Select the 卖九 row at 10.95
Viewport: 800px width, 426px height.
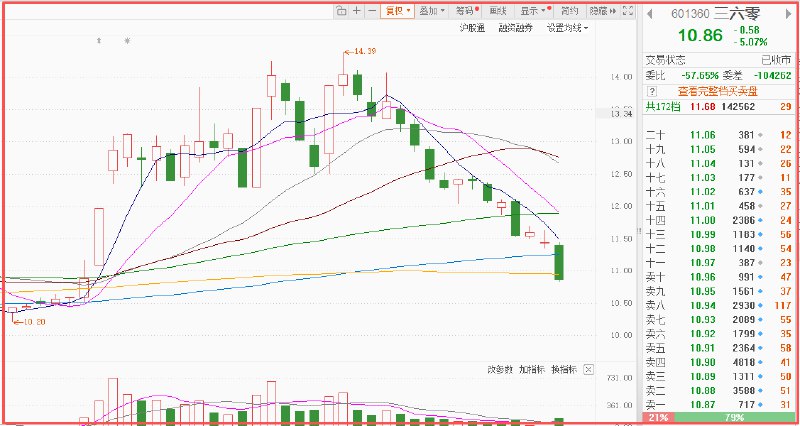coord(718,291)
